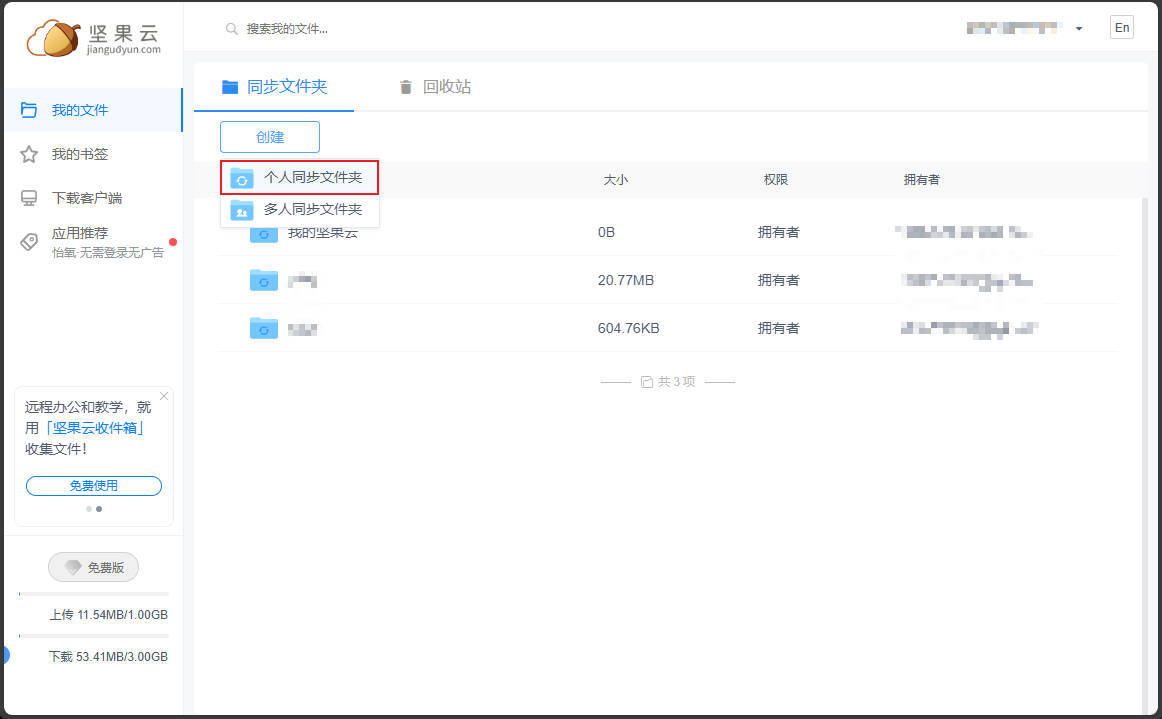Expand the account dropdown arrow
1162x719 pixels.
[x=1079, y=29]
